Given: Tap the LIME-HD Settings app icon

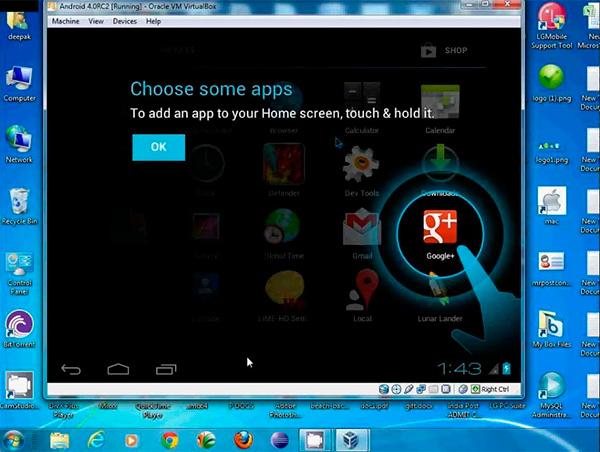Looking at the screenshot, I should click(285, 289).
